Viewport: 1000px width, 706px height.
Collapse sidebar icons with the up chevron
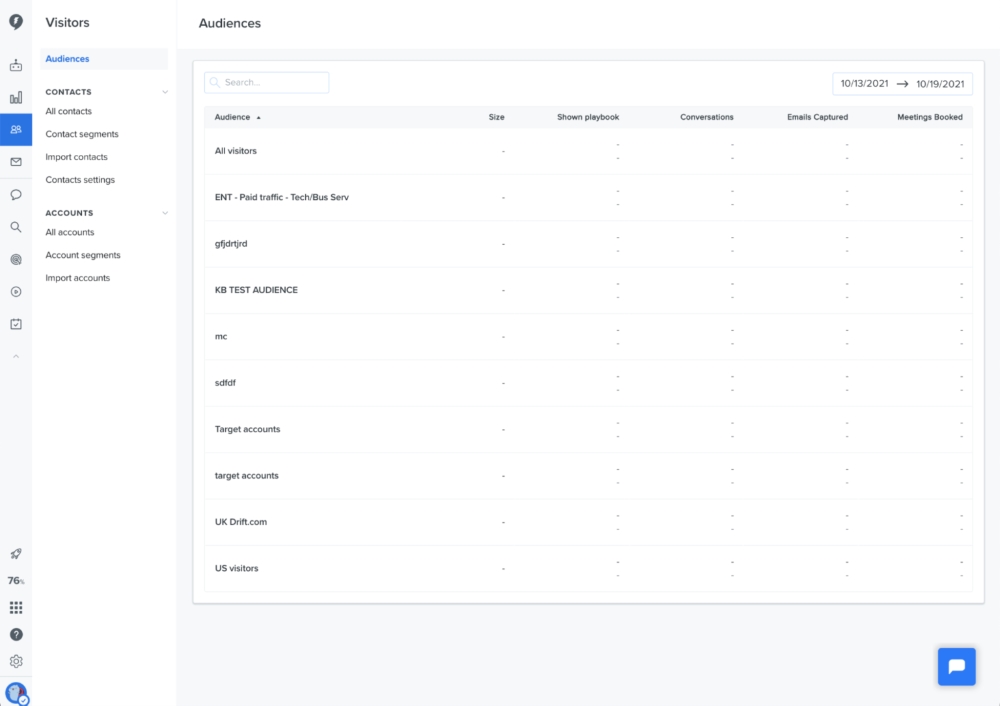tap(16, 356)
